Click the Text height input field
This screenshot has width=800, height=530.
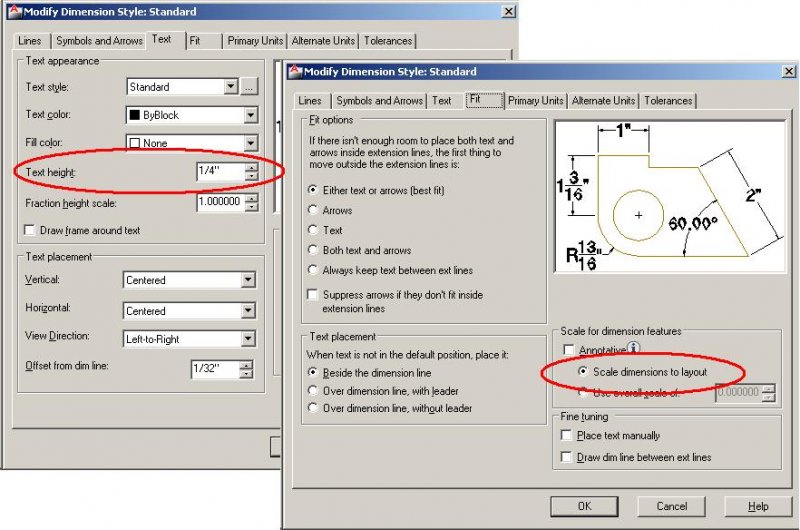click(220, 171)
